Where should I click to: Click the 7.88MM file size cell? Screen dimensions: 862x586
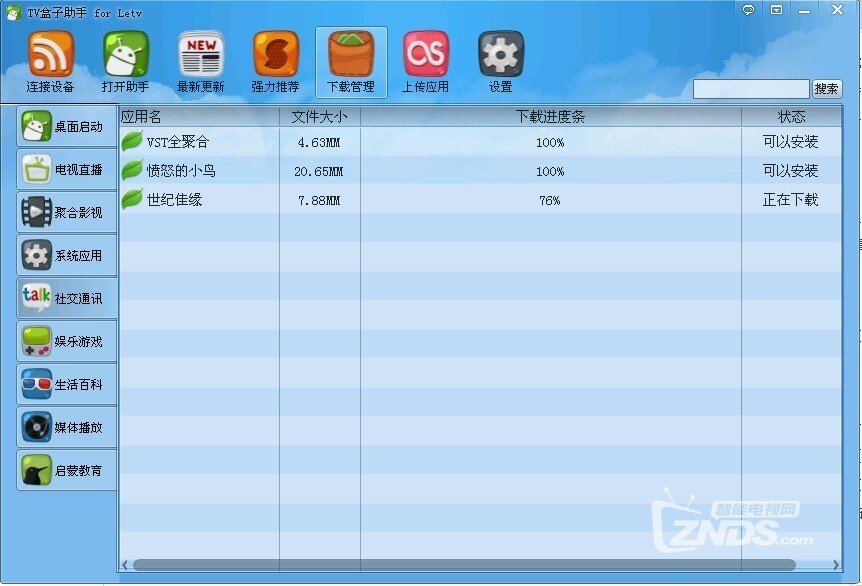point(319,201)
